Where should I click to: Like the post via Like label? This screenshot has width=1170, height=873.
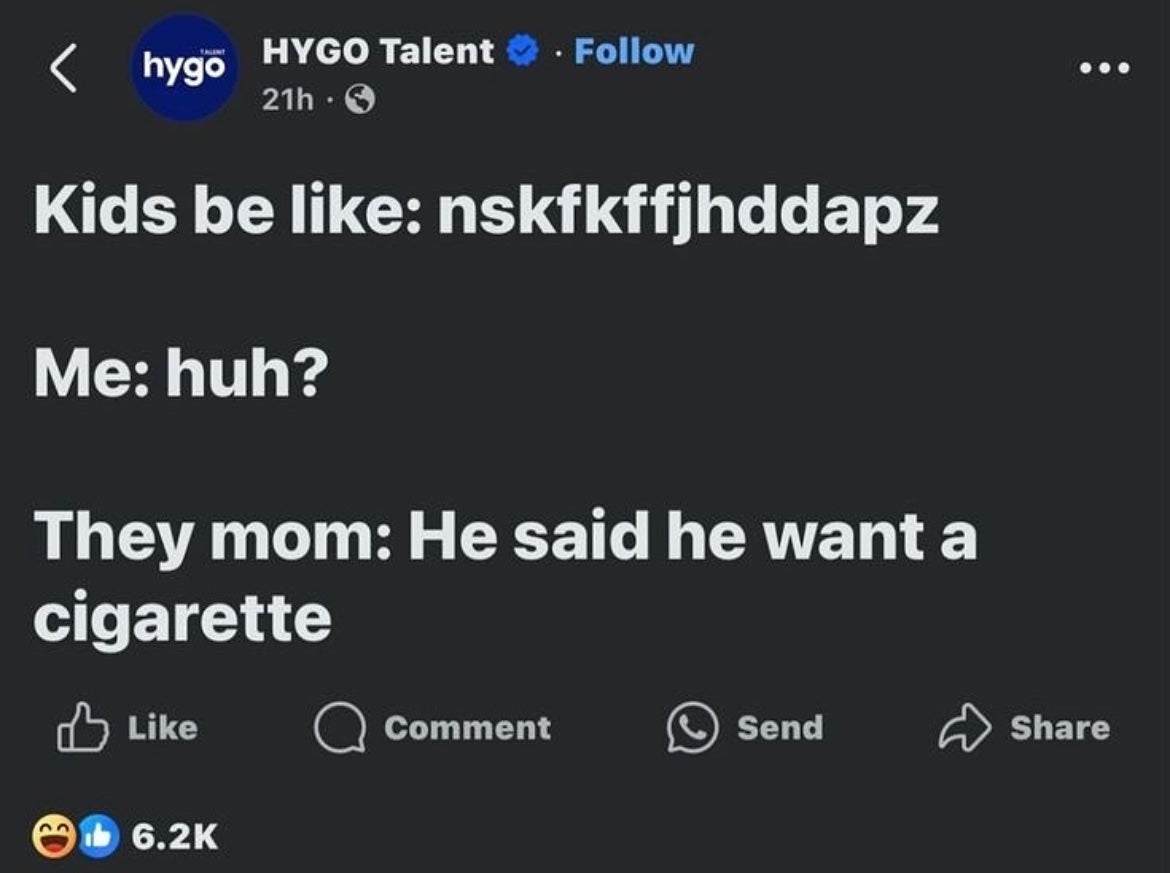tap(163, 728)
